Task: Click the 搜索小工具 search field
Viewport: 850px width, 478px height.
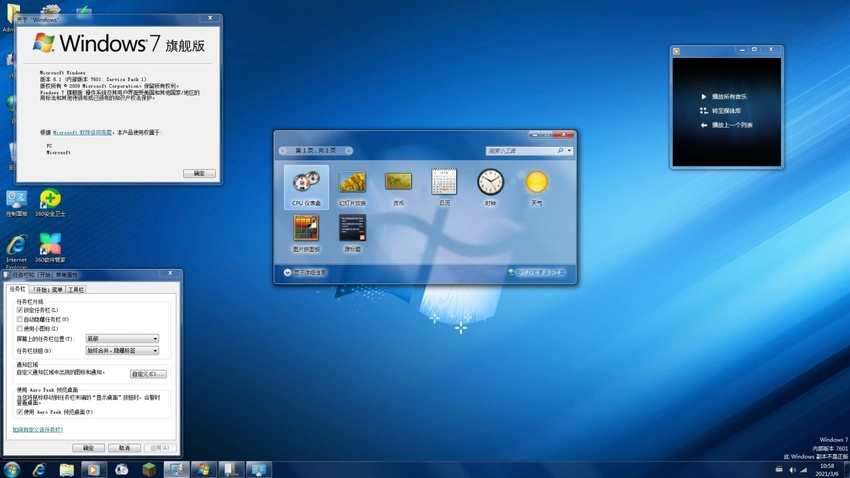Action: [x=520, y=151]
